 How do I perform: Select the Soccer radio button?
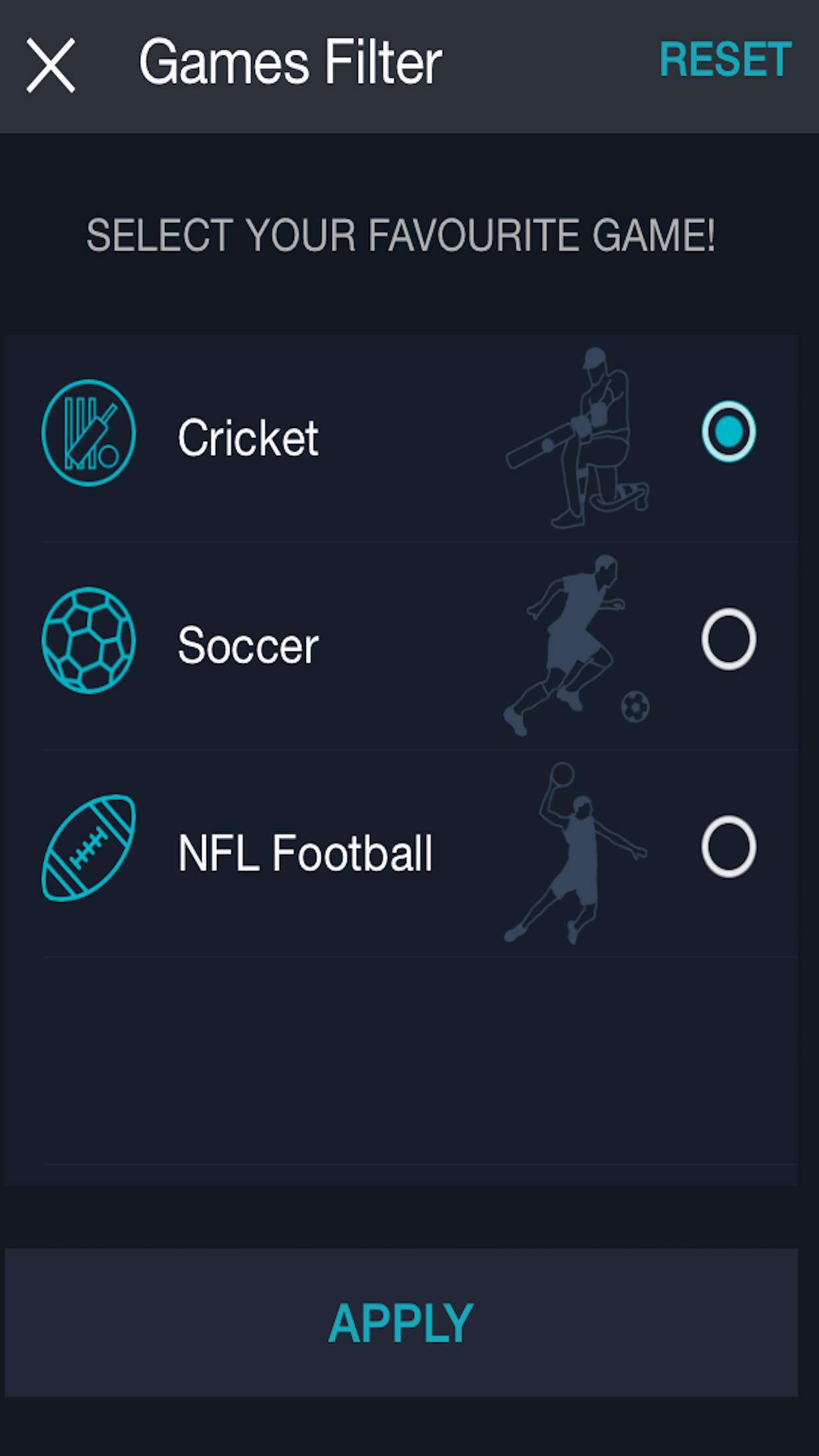[x=728, y=639]
